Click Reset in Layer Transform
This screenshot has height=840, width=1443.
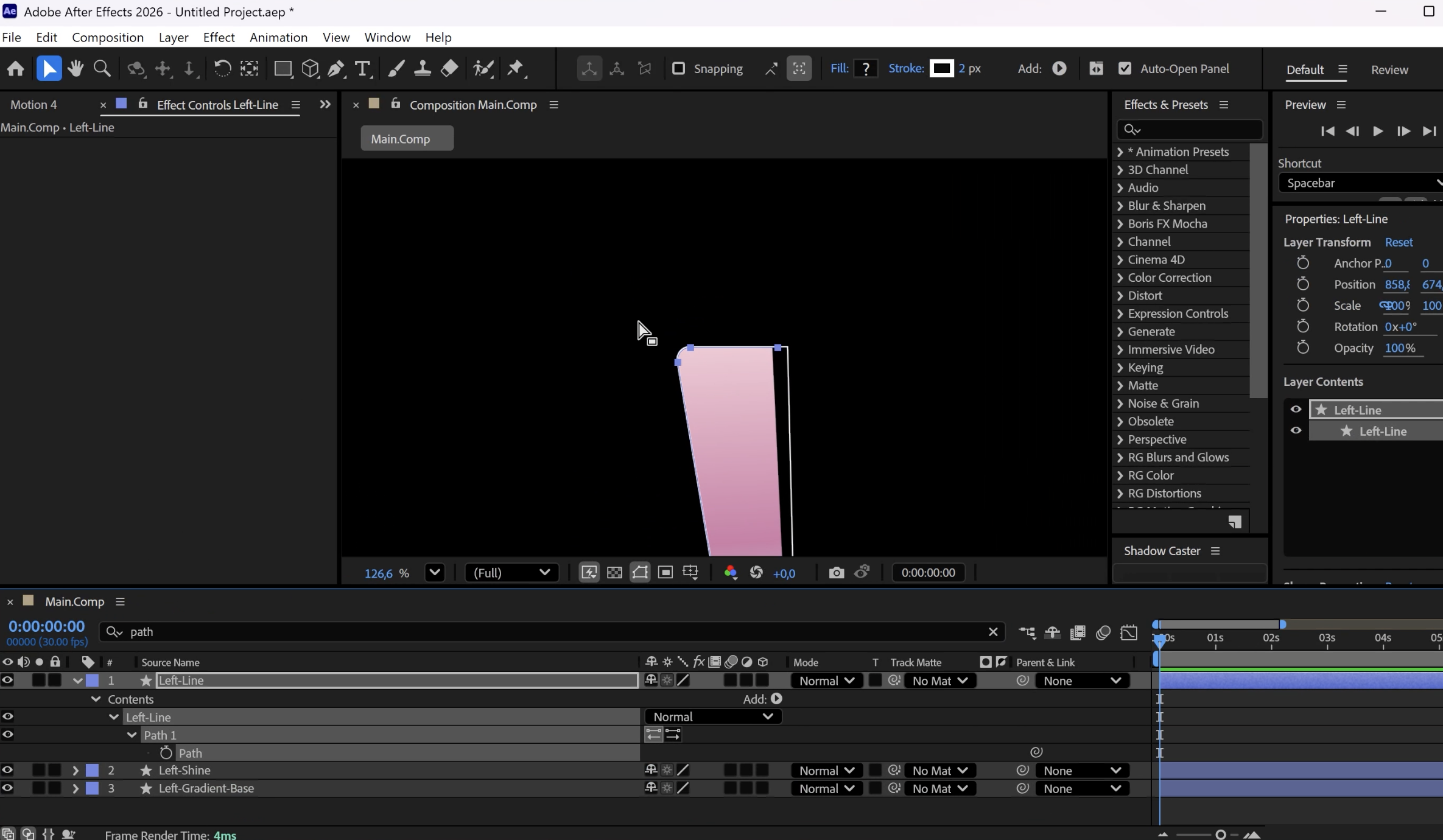(1399, 242)
